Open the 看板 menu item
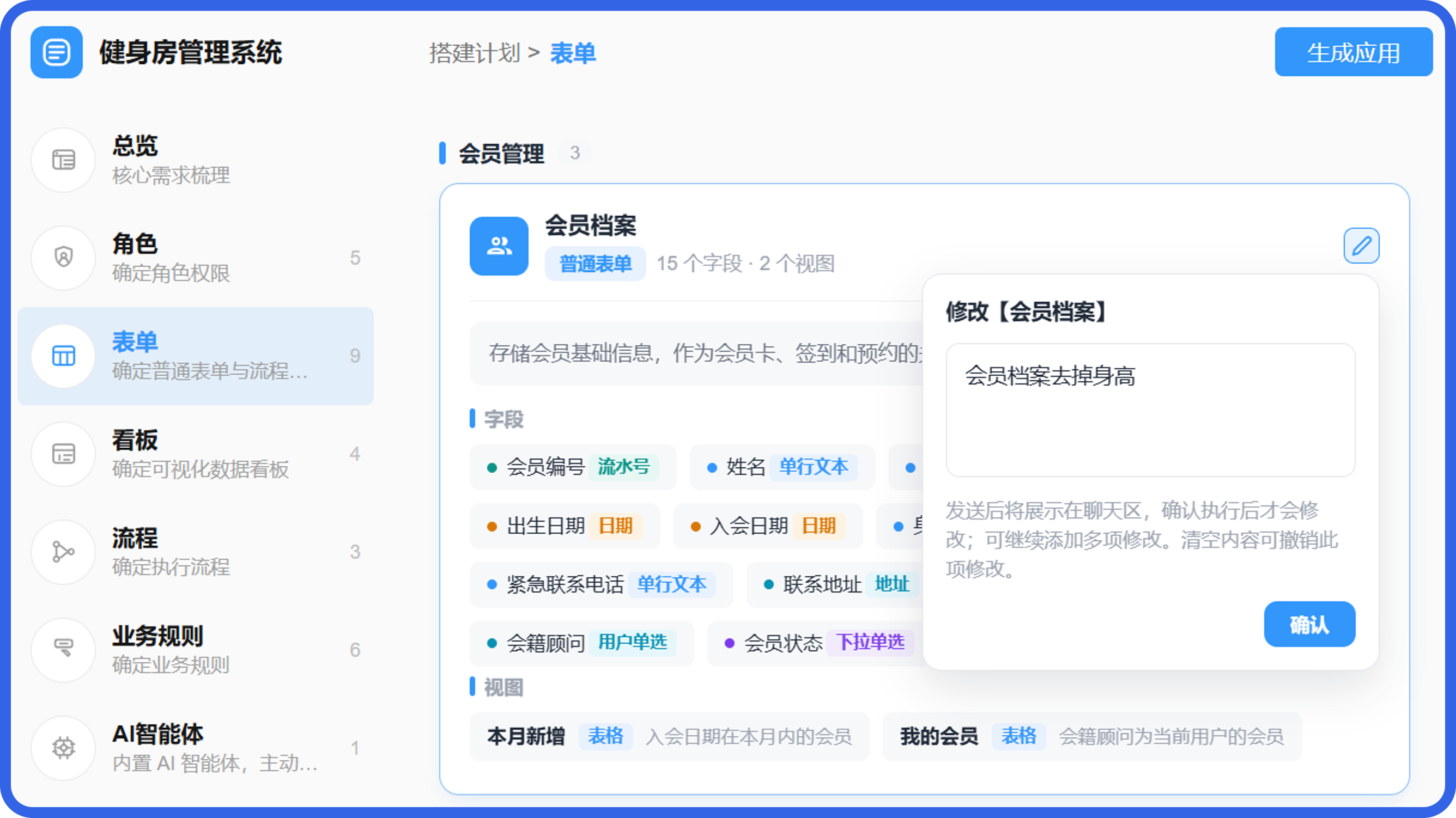 (196, 454)
